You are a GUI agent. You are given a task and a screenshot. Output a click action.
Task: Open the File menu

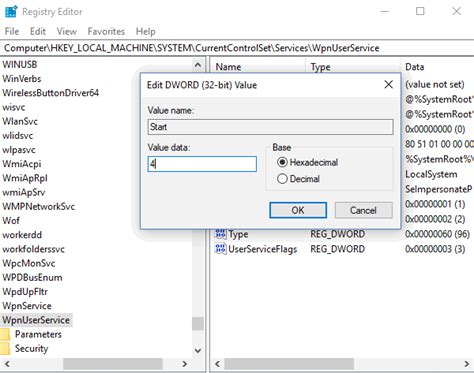(12, 32)
